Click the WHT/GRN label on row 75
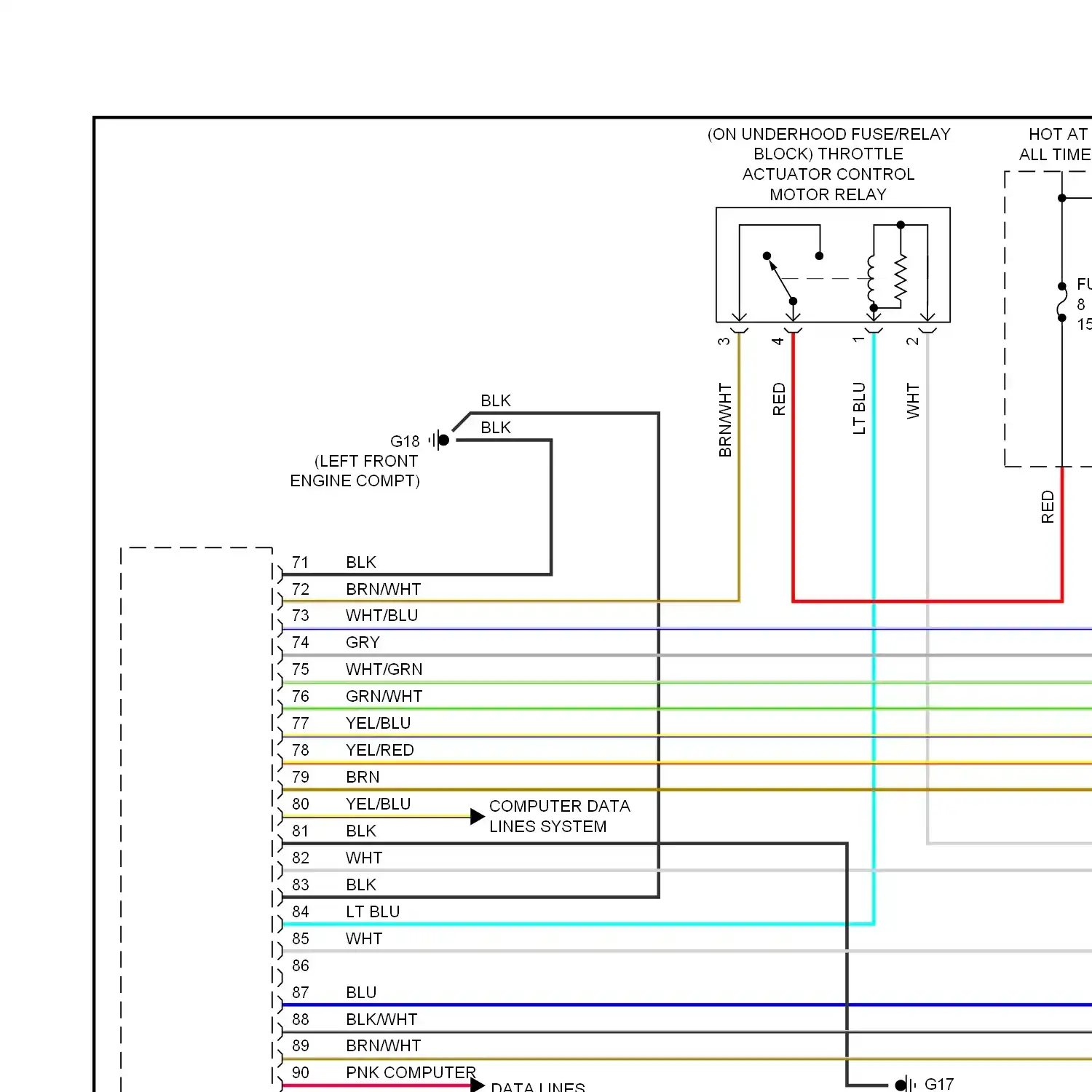This screenshot has height=1092, width=1092. tap(384, 669)
